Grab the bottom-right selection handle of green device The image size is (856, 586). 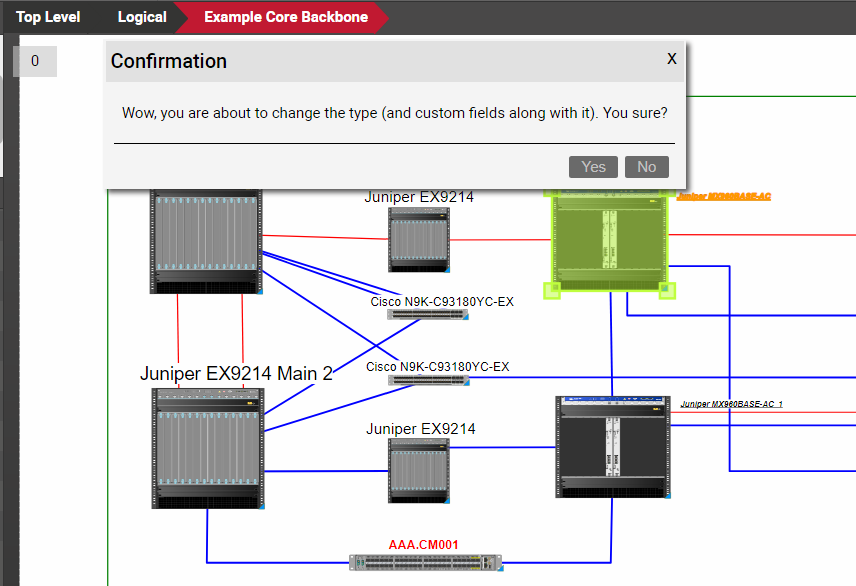pyautogui.click(x=666, y=290)
